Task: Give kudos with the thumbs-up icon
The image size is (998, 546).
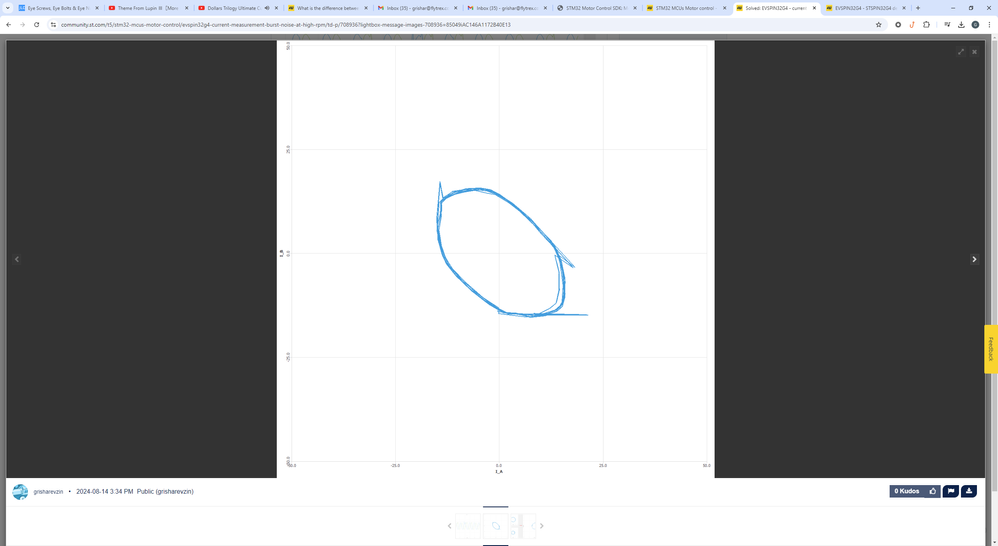Action: coord(932,491)
